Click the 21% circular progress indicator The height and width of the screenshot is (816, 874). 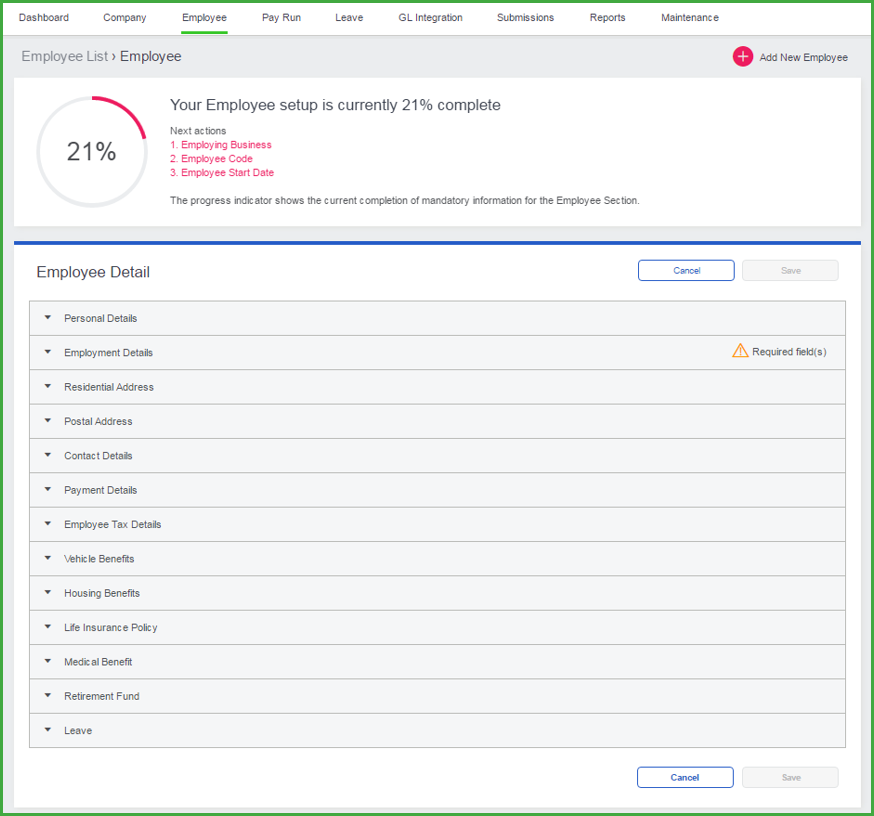pos(91,152)
